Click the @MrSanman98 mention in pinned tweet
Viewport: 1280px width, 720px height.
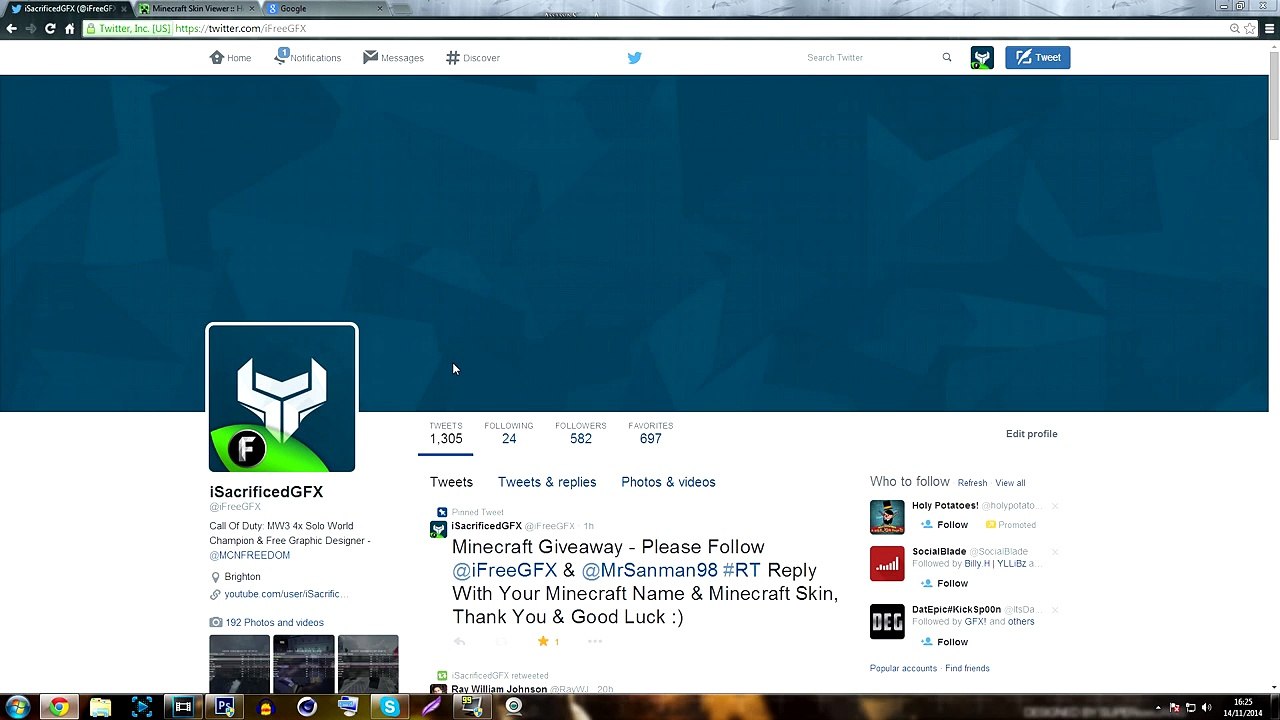pyautogui.click(x=650, y=570)
